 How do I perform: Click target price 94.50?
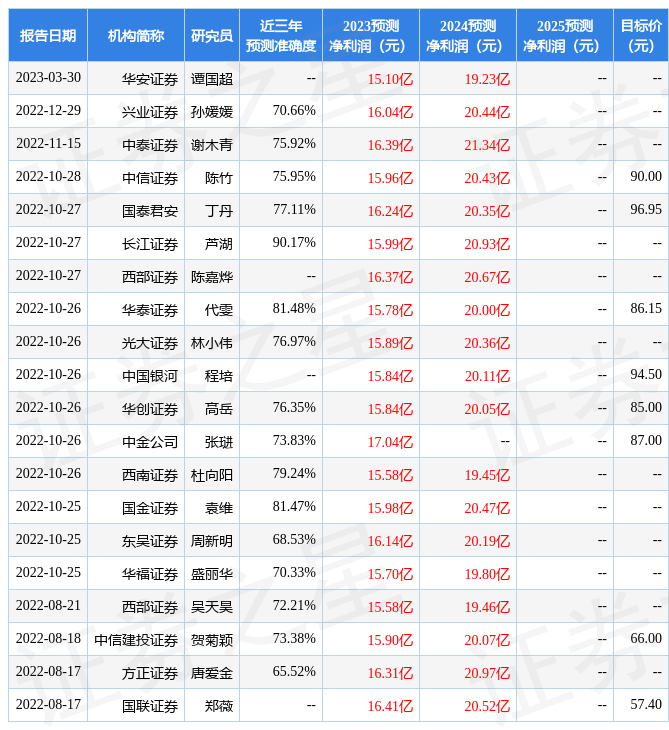point(646,374)
